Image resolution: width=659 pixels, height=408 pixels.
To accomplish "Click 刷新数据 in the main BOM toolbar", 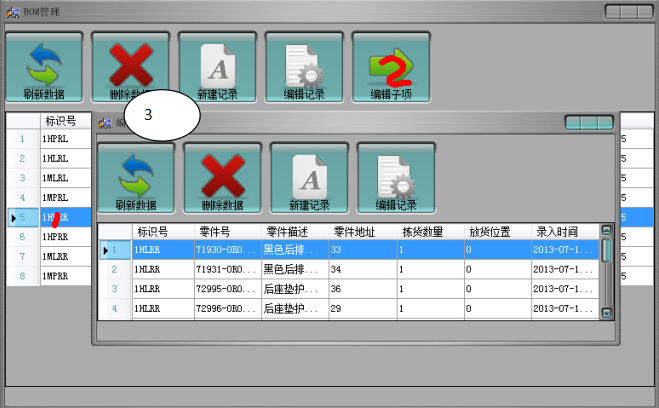I will tap(44, 67).
